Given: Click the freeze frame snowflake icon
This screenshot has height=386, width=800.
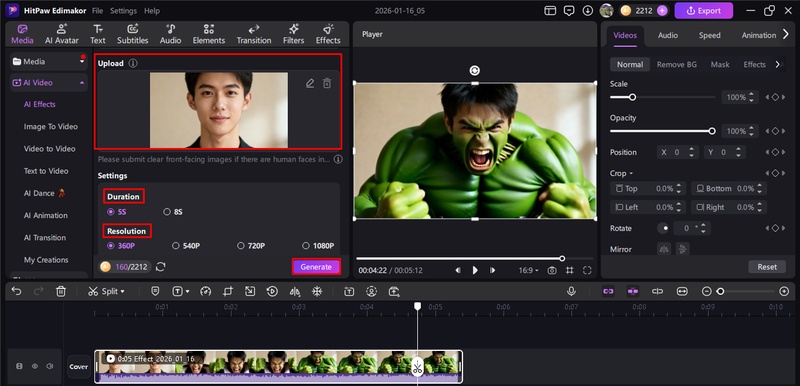Looking at the screenshot, I should 317,291.
